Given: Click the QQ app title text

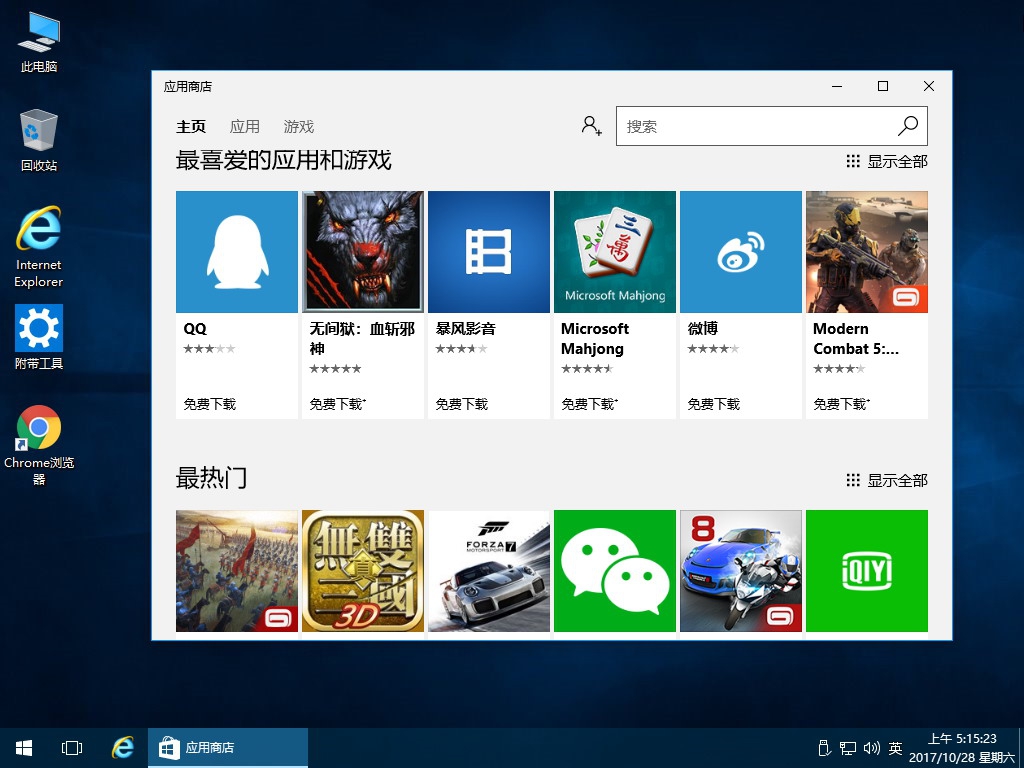Looking at the screenshot, I should coord(195,329).
